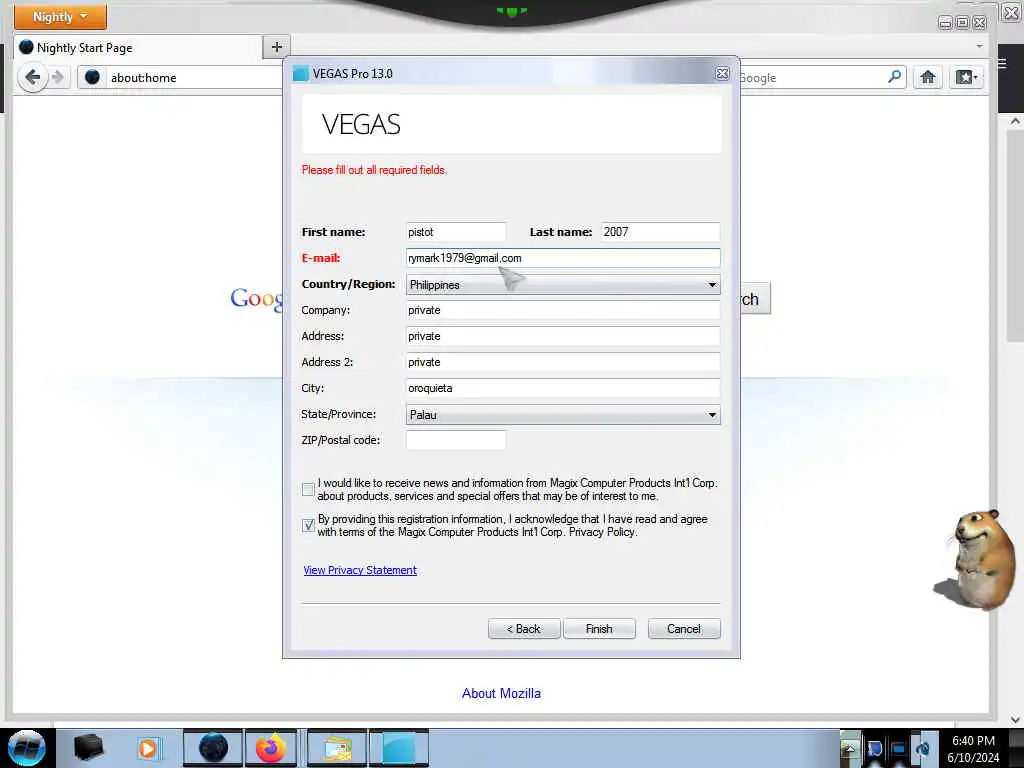Open the Windows Start button

pyautogui.click(x=27, y=748)
